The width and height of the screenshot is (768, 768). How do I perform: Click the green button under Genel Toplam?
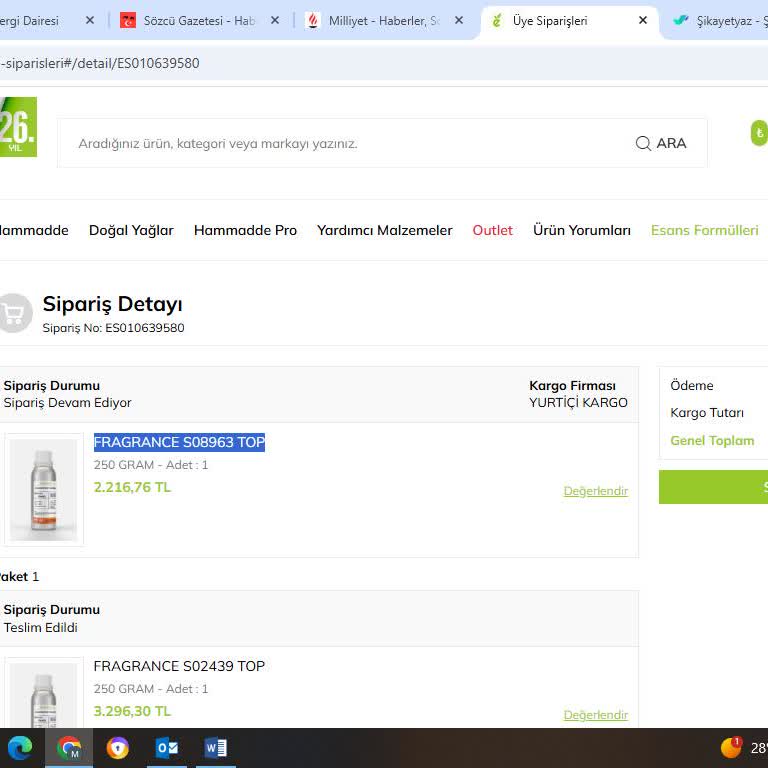713,487
